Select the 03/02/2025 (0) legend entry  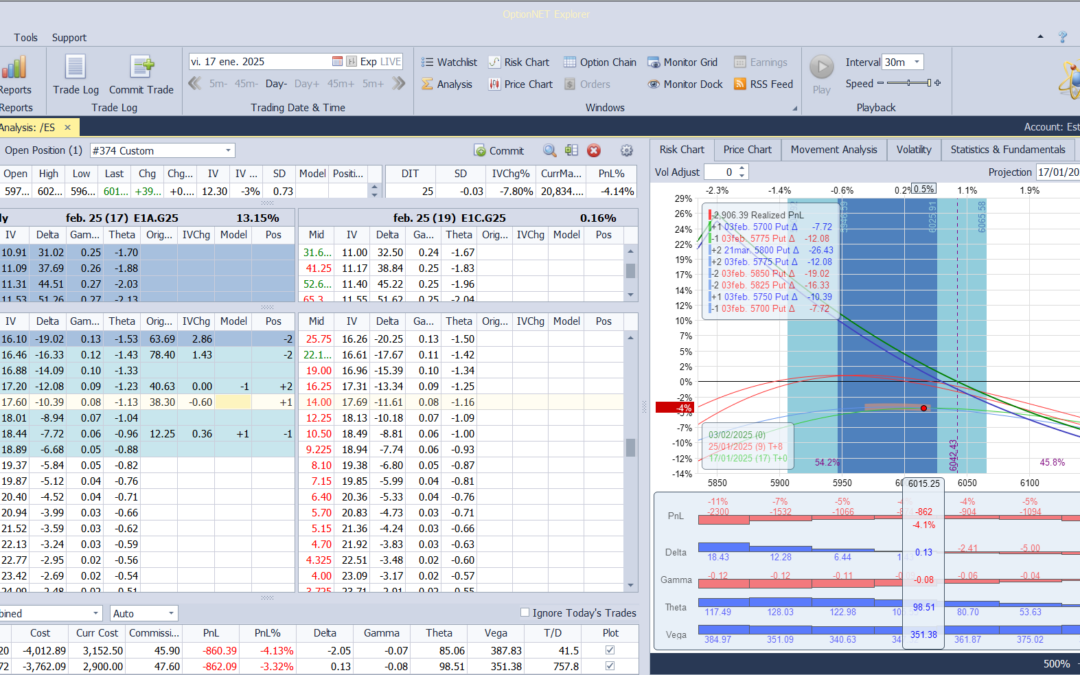tap(736, 435)
